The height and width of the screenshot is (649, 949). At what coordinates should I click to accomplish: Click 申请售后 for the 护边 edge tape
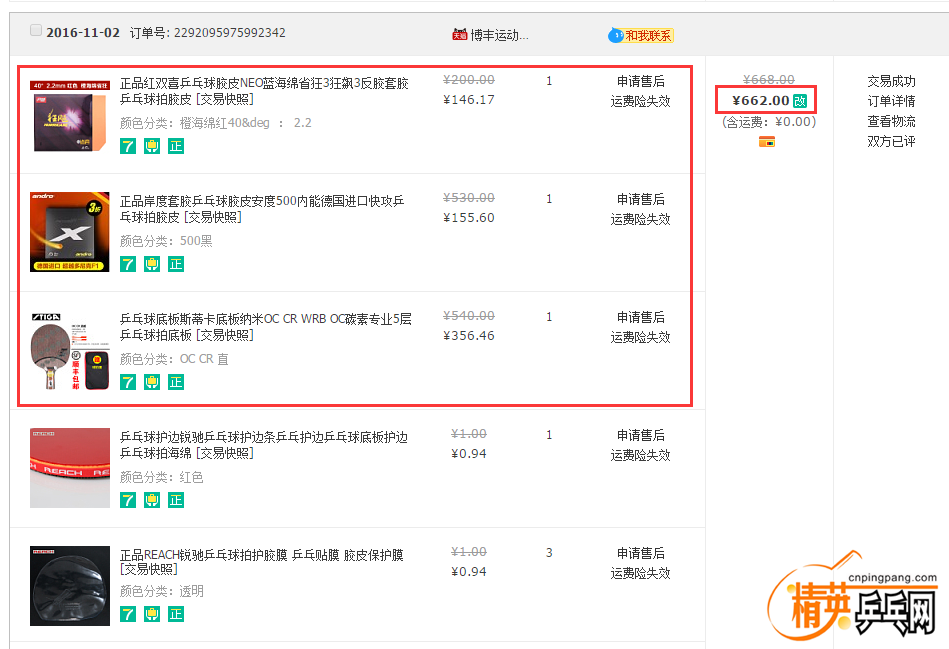(x=640, y=435)
